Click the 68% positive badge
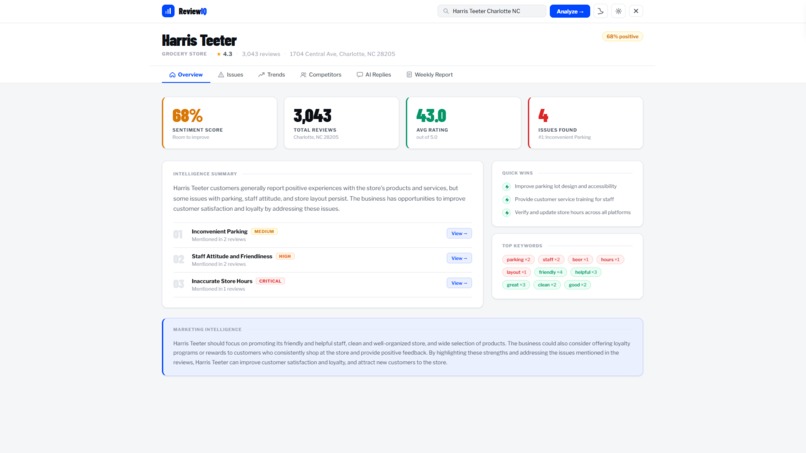 [x=622, y=37]
